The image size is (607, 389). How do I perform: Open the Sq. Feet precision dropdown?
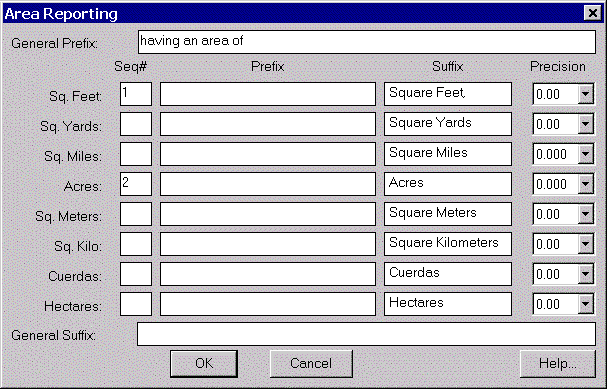(x=585, y=94)
